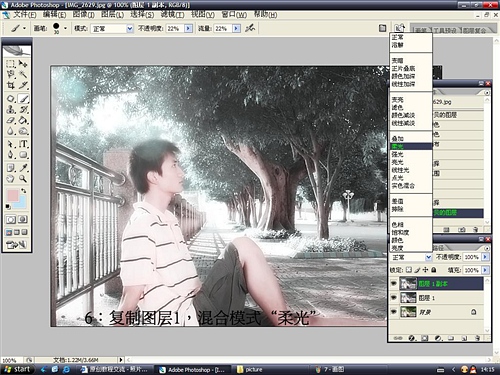Toggle visibility of the 背景 layer
The height and width of the screenshot is (375, 500).
pos(394,312)
